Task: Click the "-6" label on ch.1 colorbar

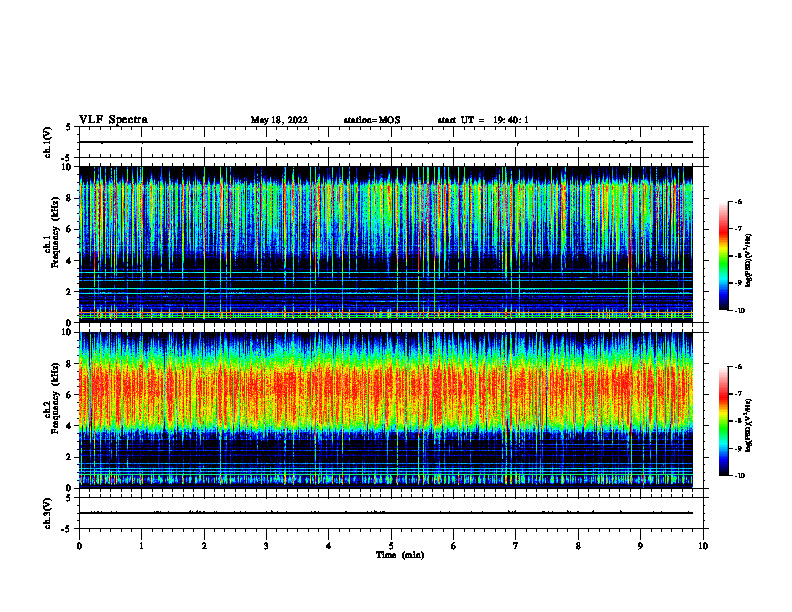Action: click(x=739, y=201)
